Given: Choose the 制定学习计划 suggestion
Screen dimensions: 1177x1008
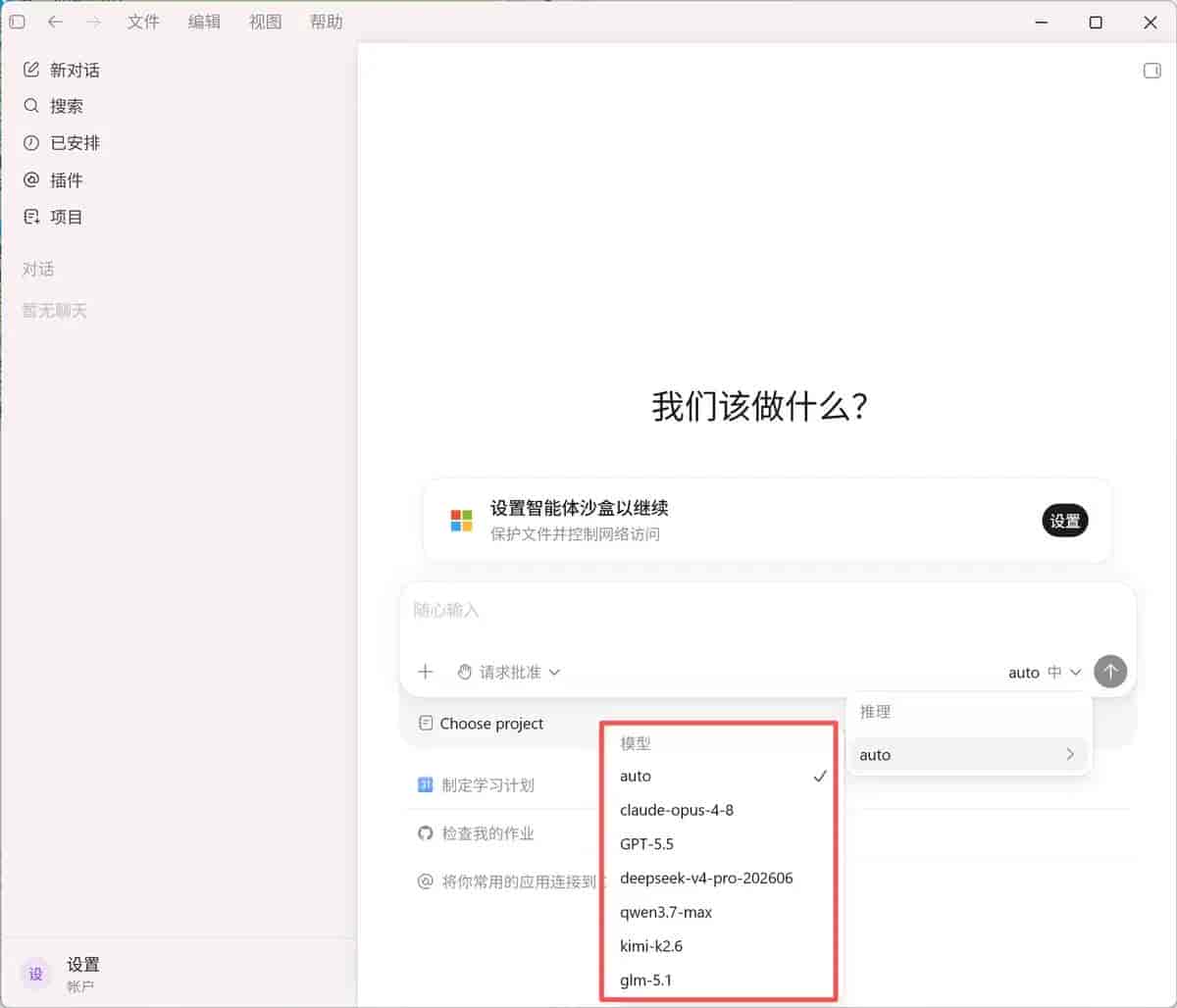Looking at the screenshot, I should point(476,784).
